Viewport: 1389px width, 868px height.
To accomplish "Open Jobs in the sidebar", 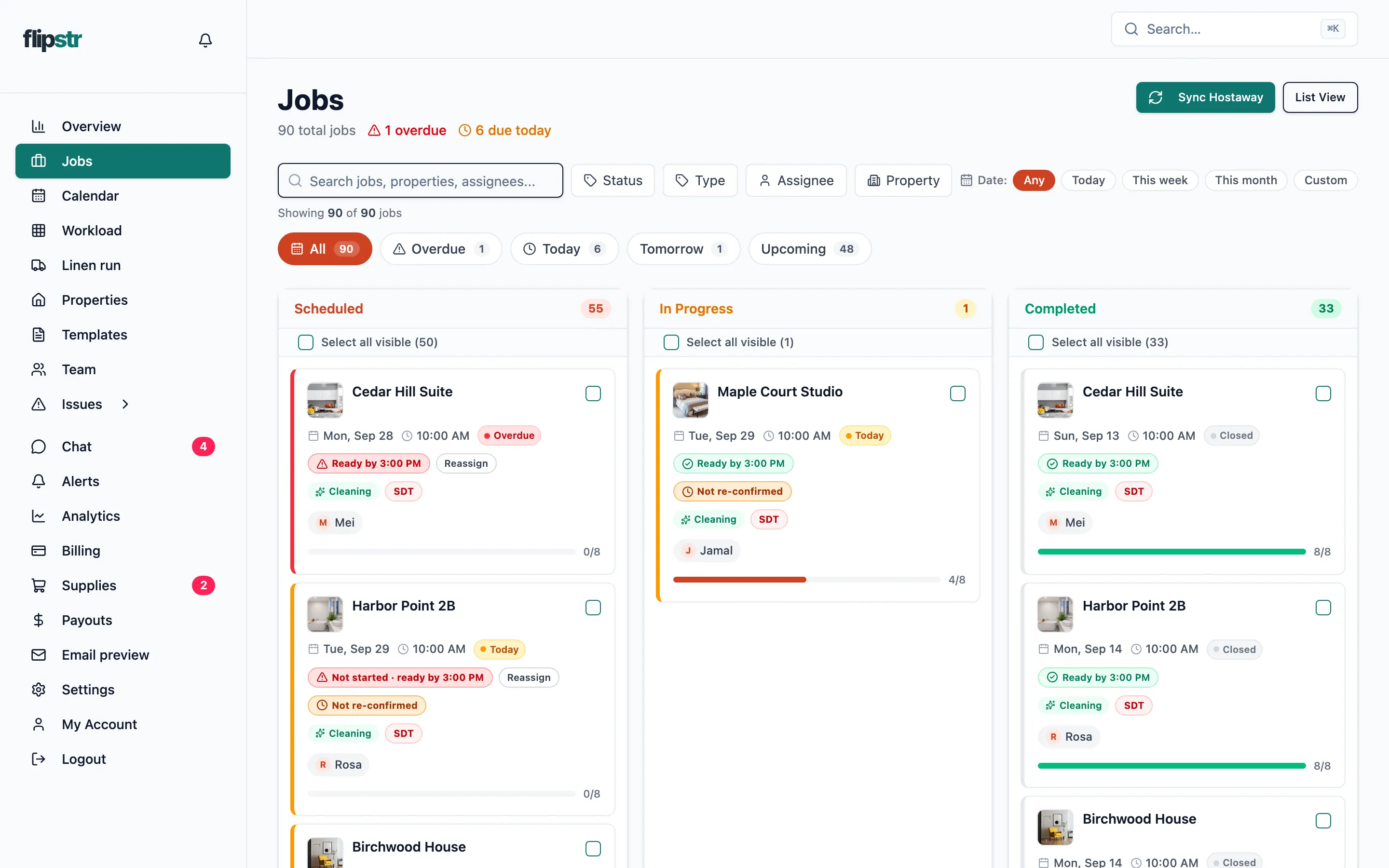I will tap(123, 162).
